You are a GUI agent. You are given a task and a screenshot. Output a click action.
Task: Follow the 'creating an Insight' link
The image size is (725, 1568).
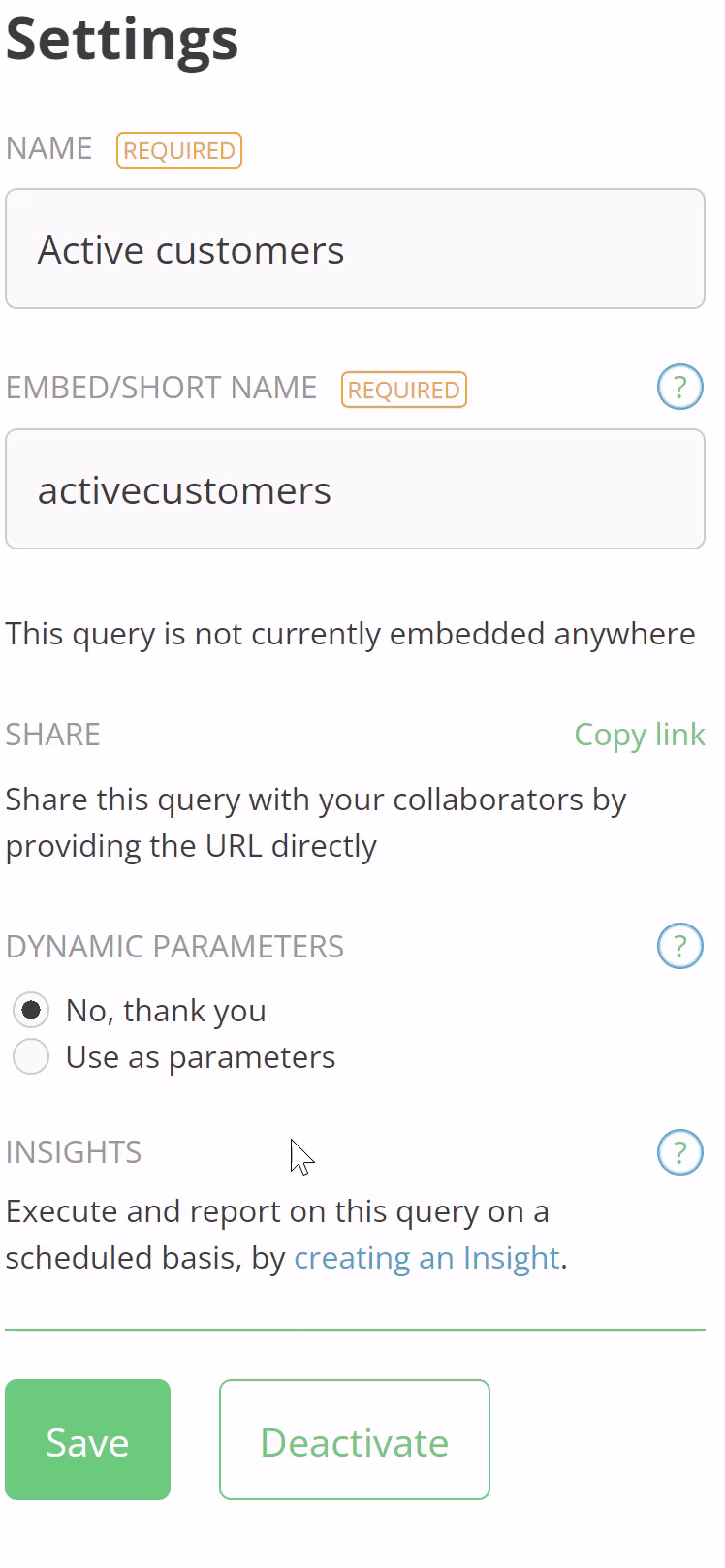point(426,1257)
